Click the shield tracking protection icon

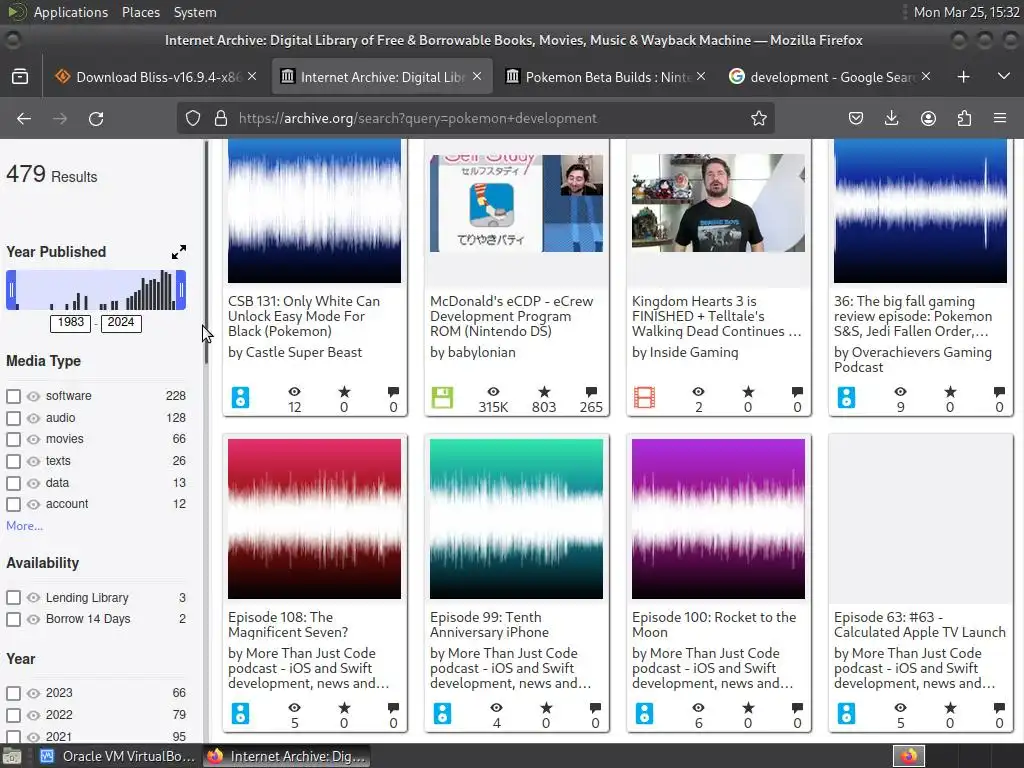pyautogui.click(x=193, y=118)
